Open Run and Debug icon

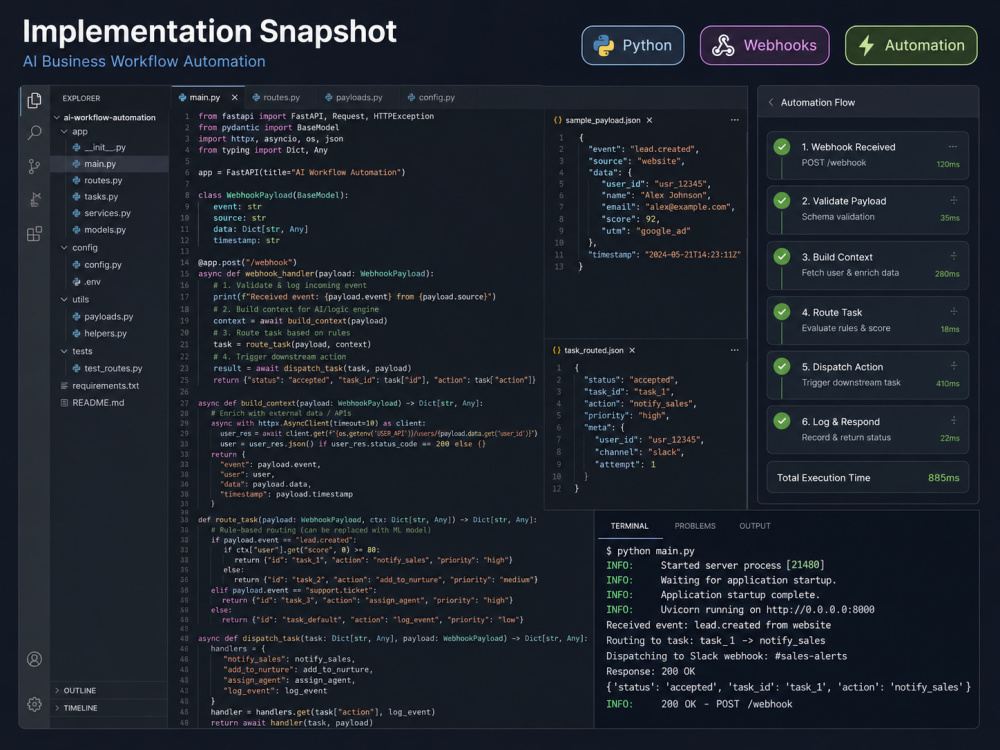click(x=34, y=200)
